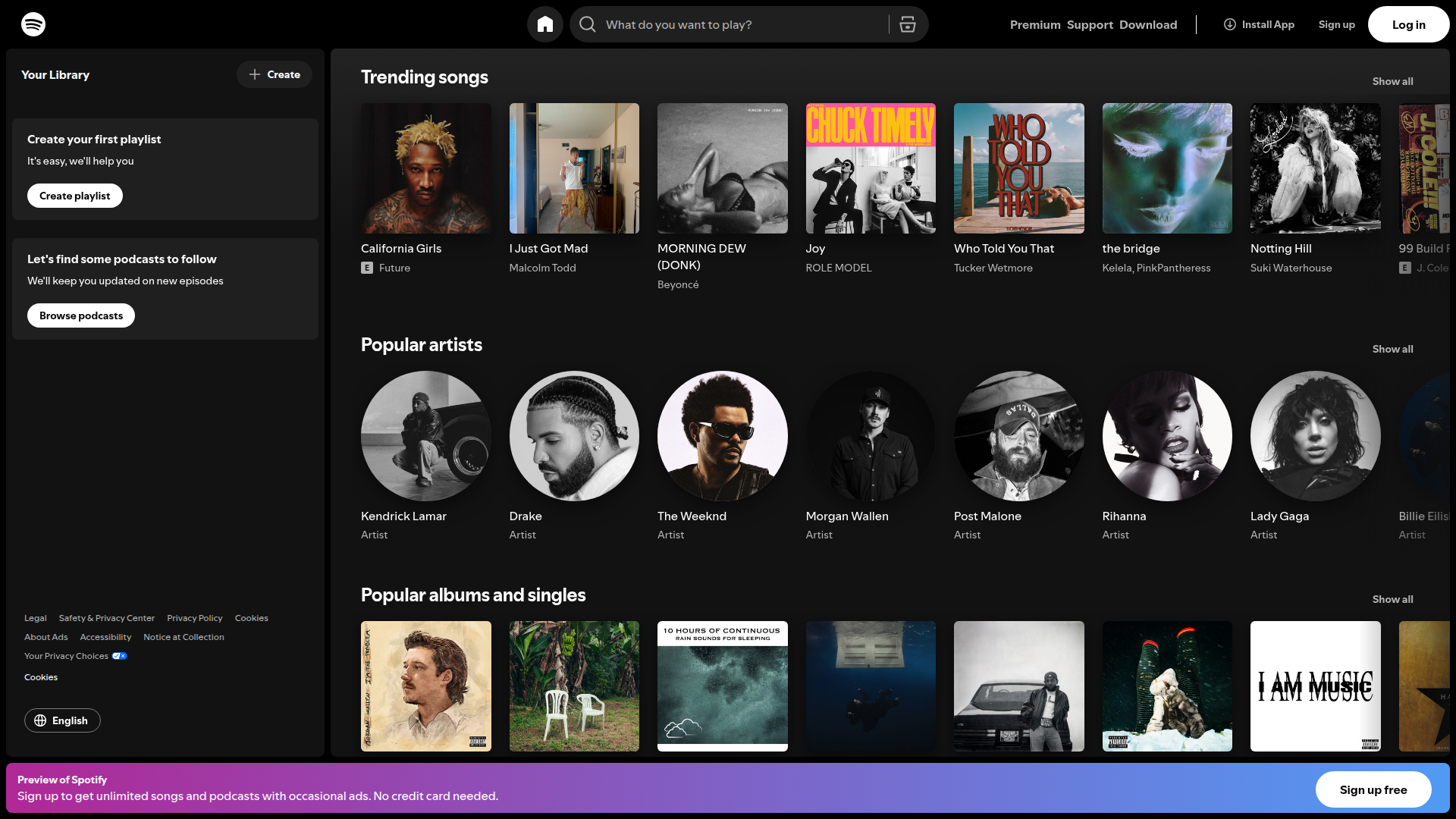
Task: Click the Spotify logo icon
Action: click(33, 24)
